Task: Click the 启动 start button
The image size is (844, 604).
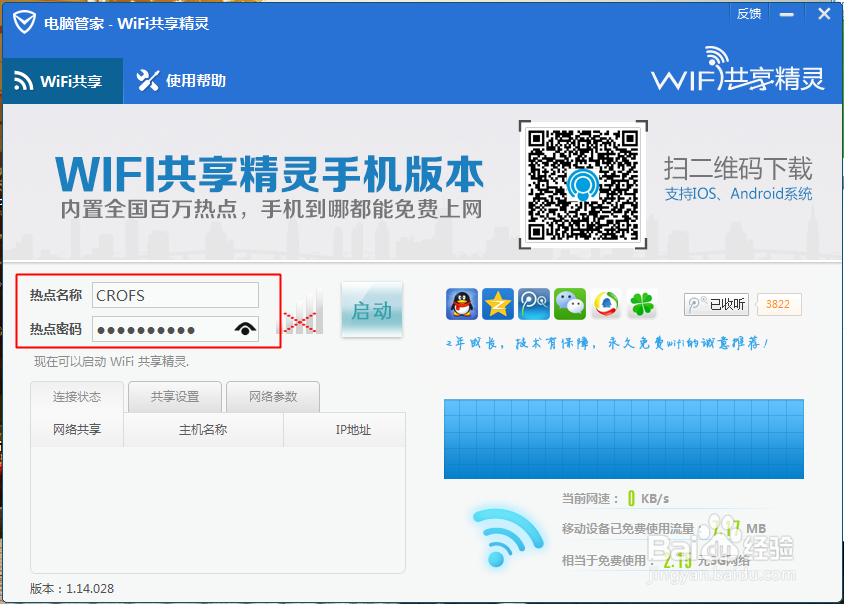Action: [x=372, y=310]
